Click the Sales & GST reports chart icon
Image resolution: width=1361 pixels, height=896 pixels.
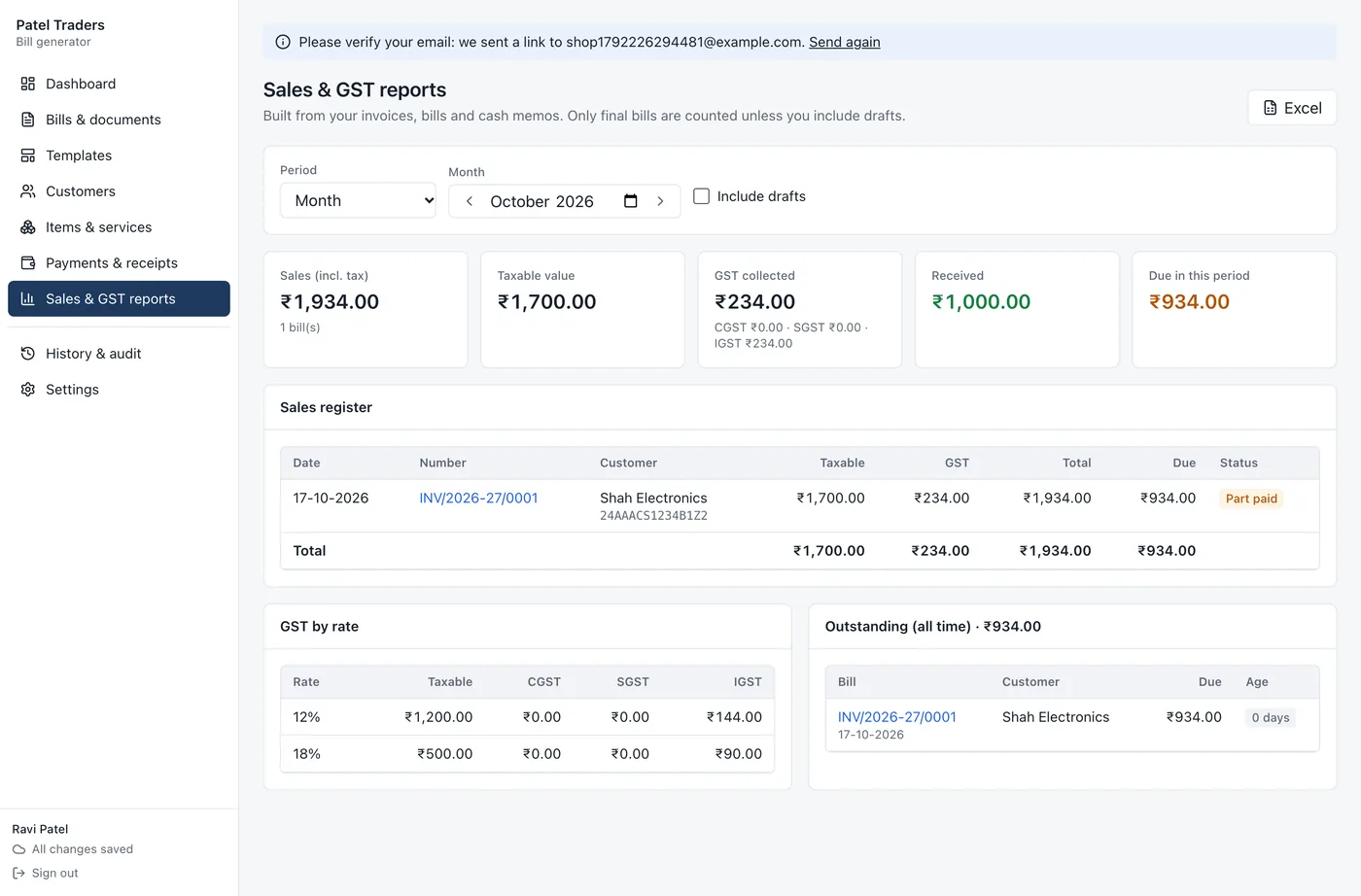click(28, 299)
